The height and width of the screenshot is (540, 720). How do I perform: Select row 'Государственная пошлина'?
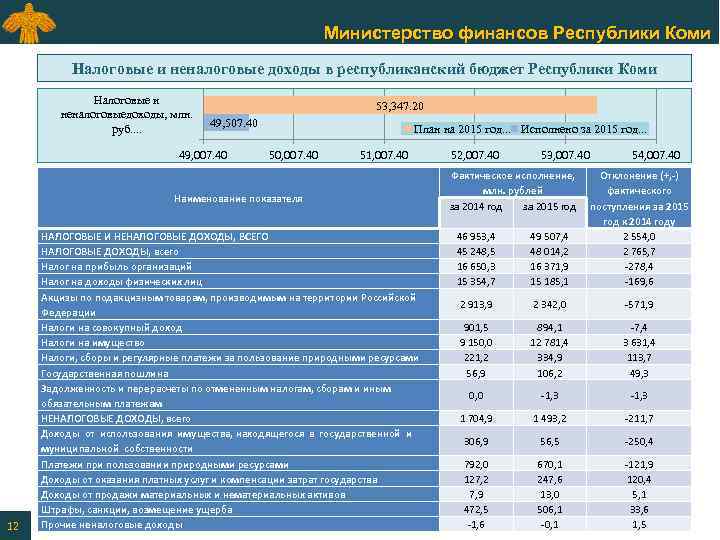click(365, 373)
